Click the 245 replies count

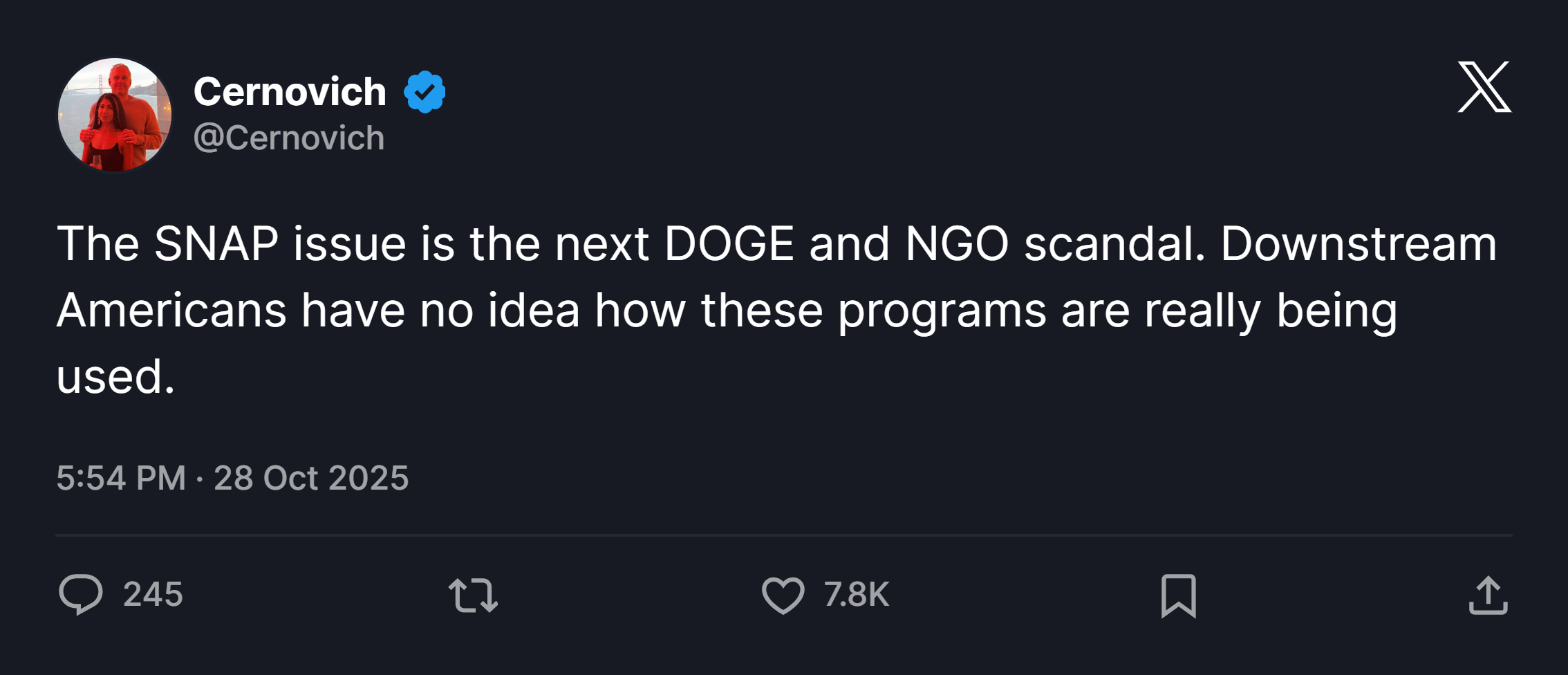point(153,595)
